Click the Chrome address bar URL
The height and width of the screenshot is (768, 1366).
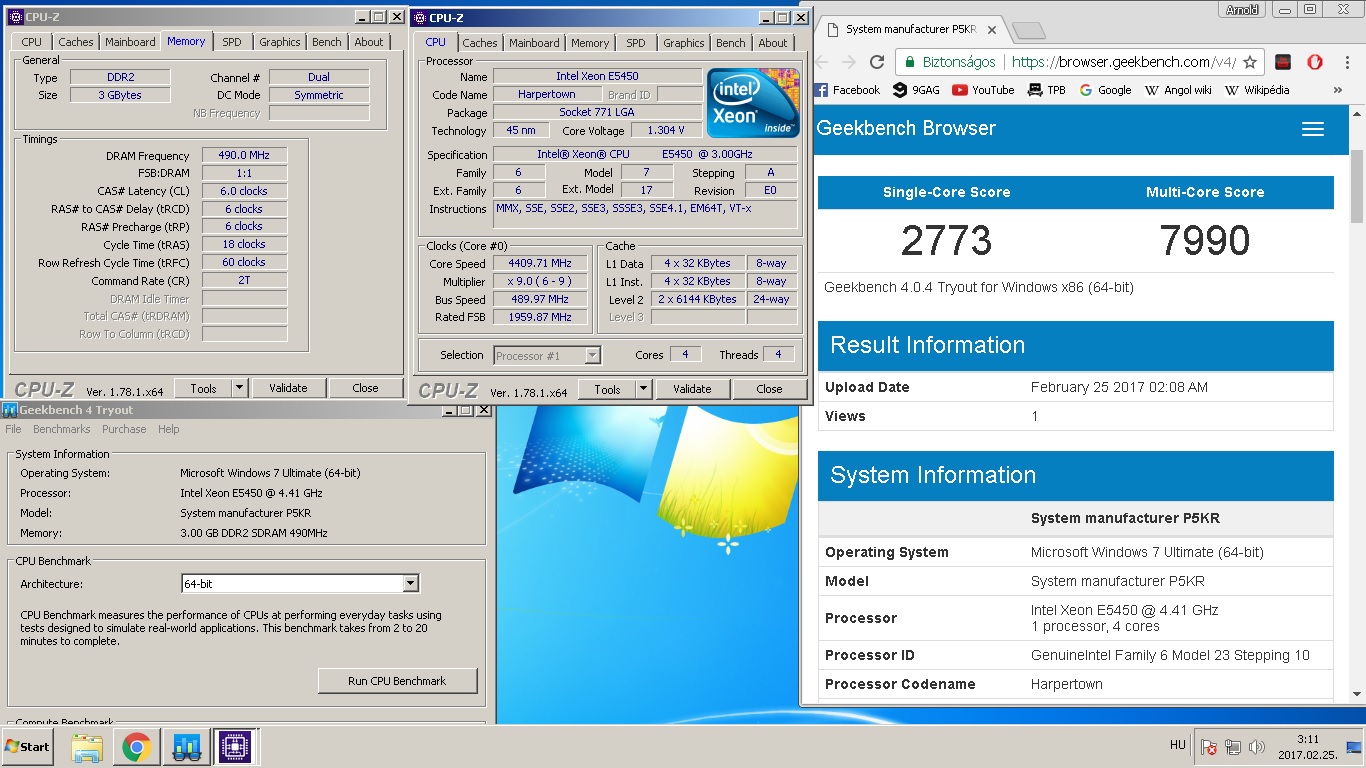pos(1123,62)
